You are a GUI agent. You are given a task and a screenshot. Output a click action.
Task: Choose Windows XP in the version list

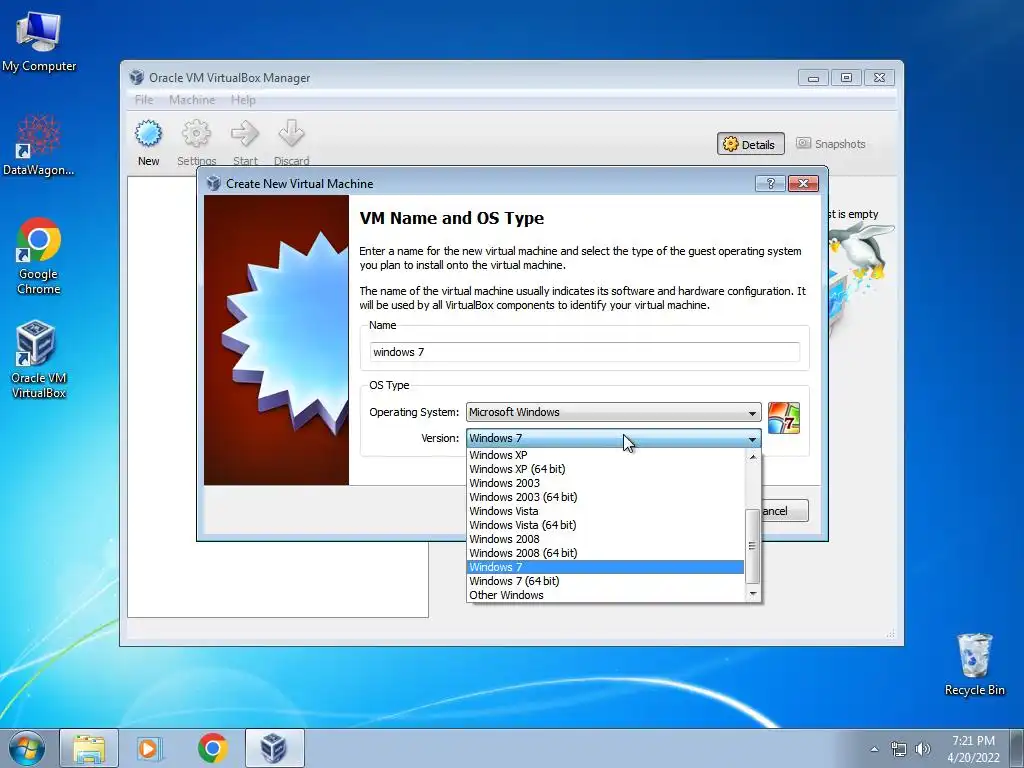[606, 455]
